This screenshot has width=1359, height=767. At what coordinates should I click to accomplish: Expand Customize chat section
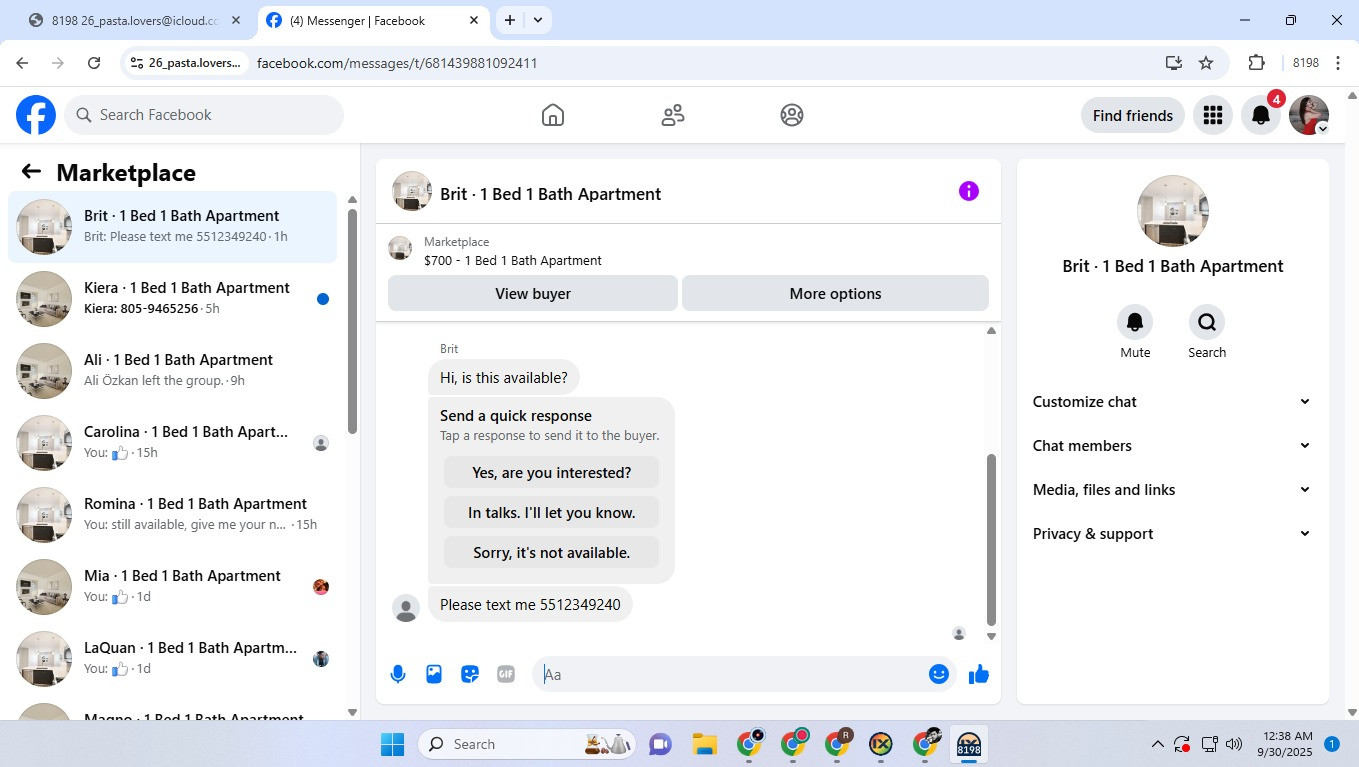1172,402
